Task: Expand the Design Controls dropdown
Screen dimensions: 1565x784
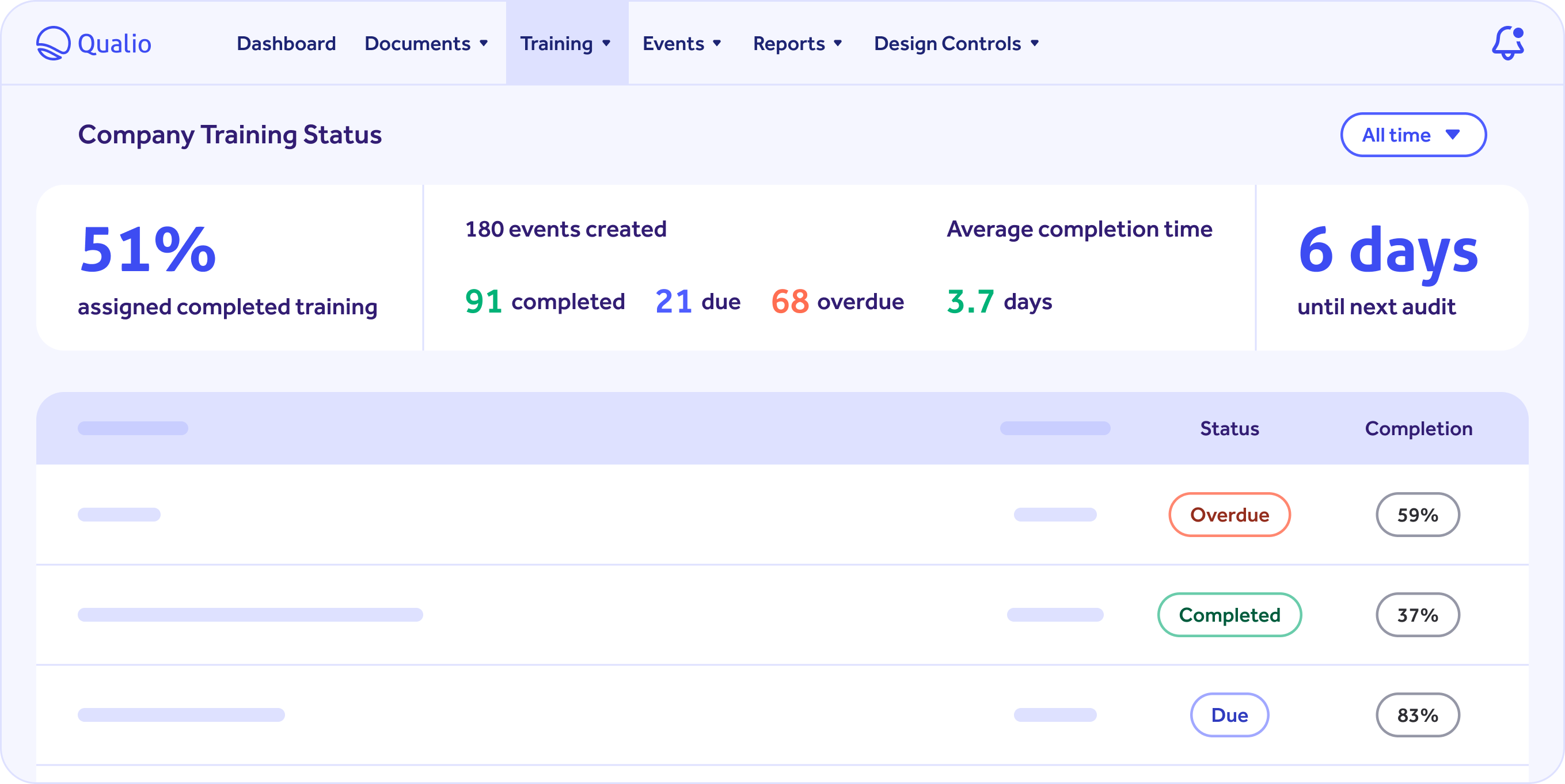Action: coord(957,43)
